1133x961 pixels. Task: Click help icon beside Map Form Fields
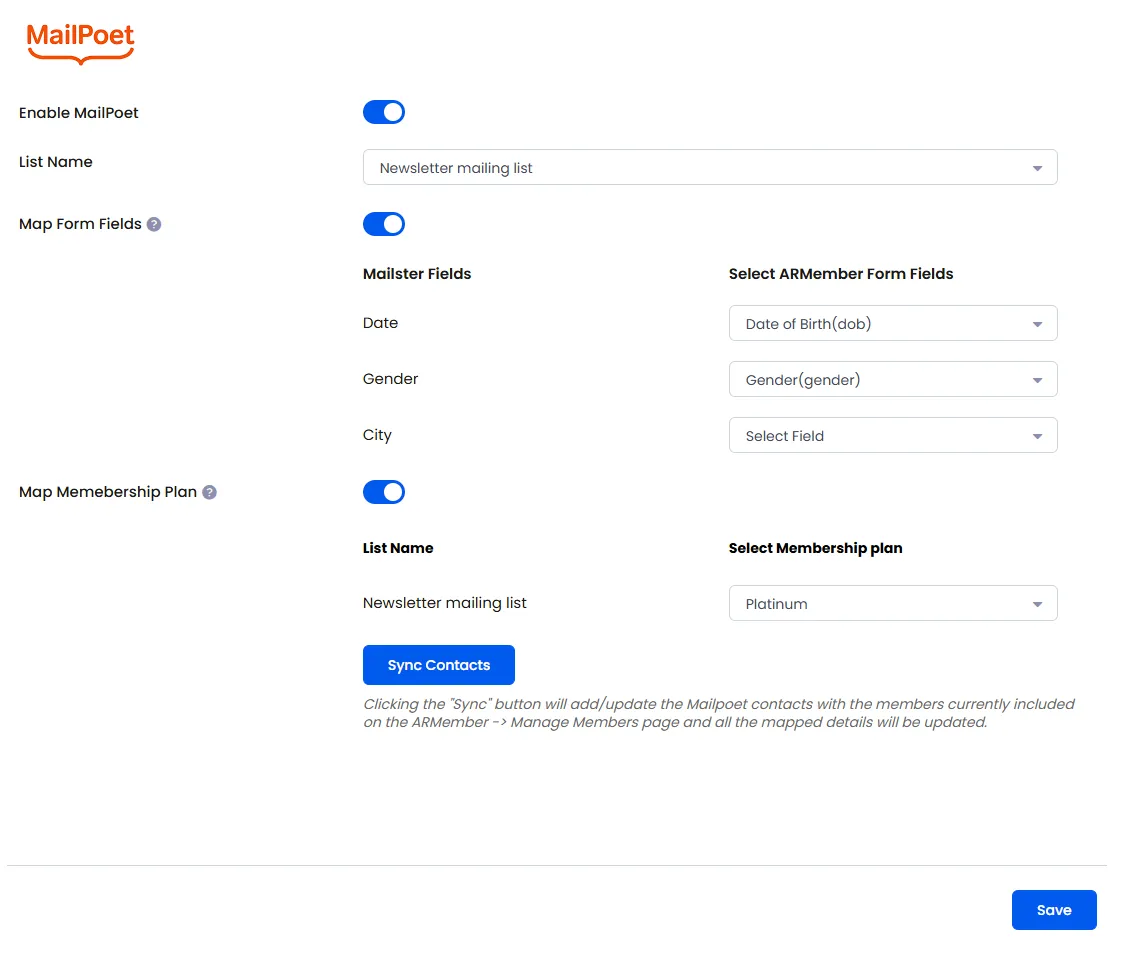[x=154, y=225]
